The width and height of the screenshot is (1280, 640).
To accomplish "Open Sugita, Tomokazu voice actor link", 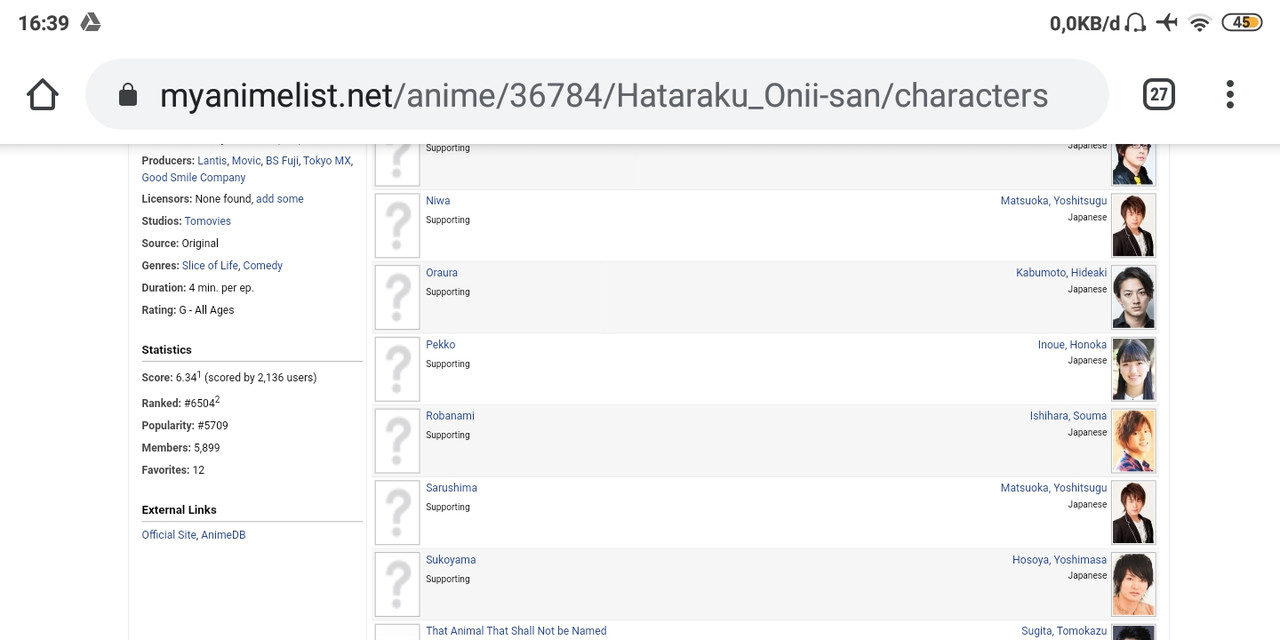I will point(1064,631).
